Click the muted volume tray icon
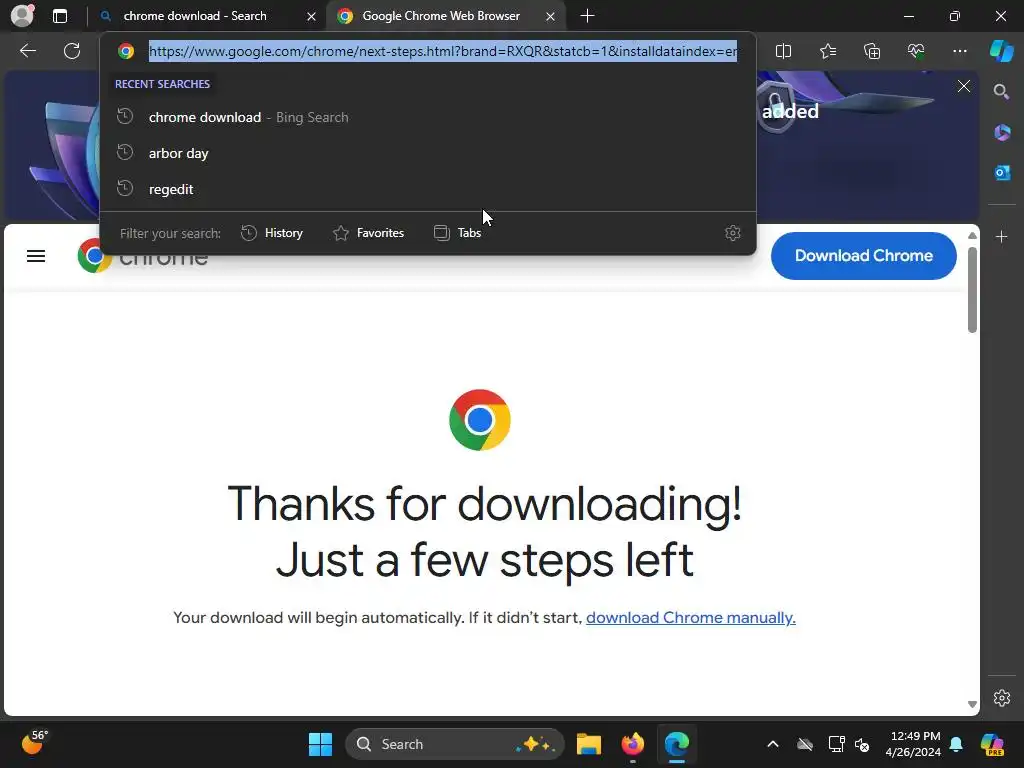 (x=862, y=744)
